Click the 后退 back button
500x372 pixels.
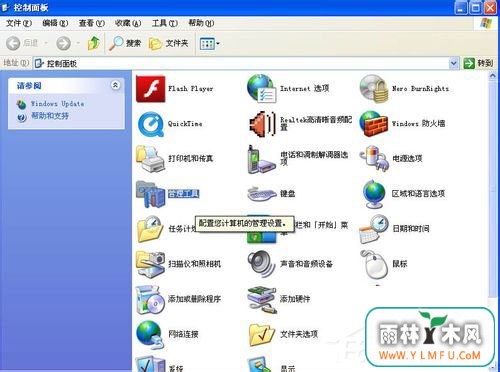[x=22, y=43]
